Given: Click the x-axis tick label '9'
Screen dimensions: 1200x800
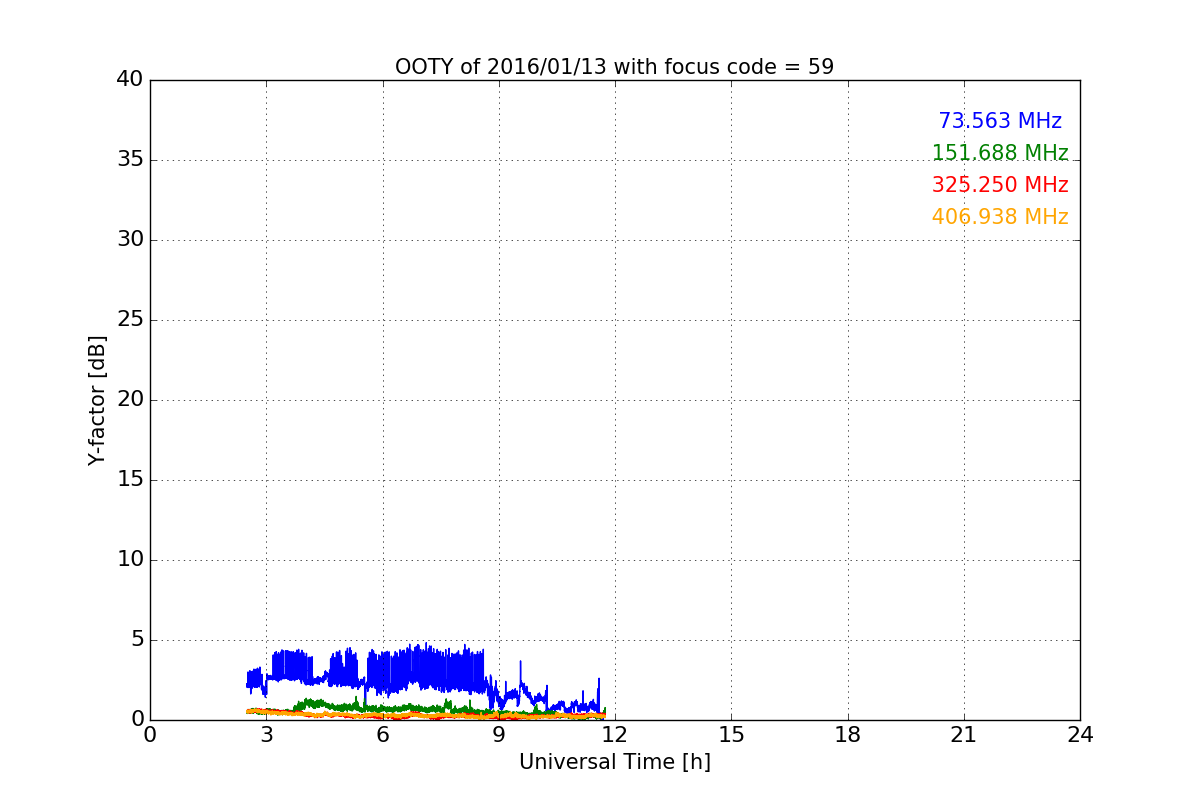Looking at the screenshot, I should click(x=499, y=735).
